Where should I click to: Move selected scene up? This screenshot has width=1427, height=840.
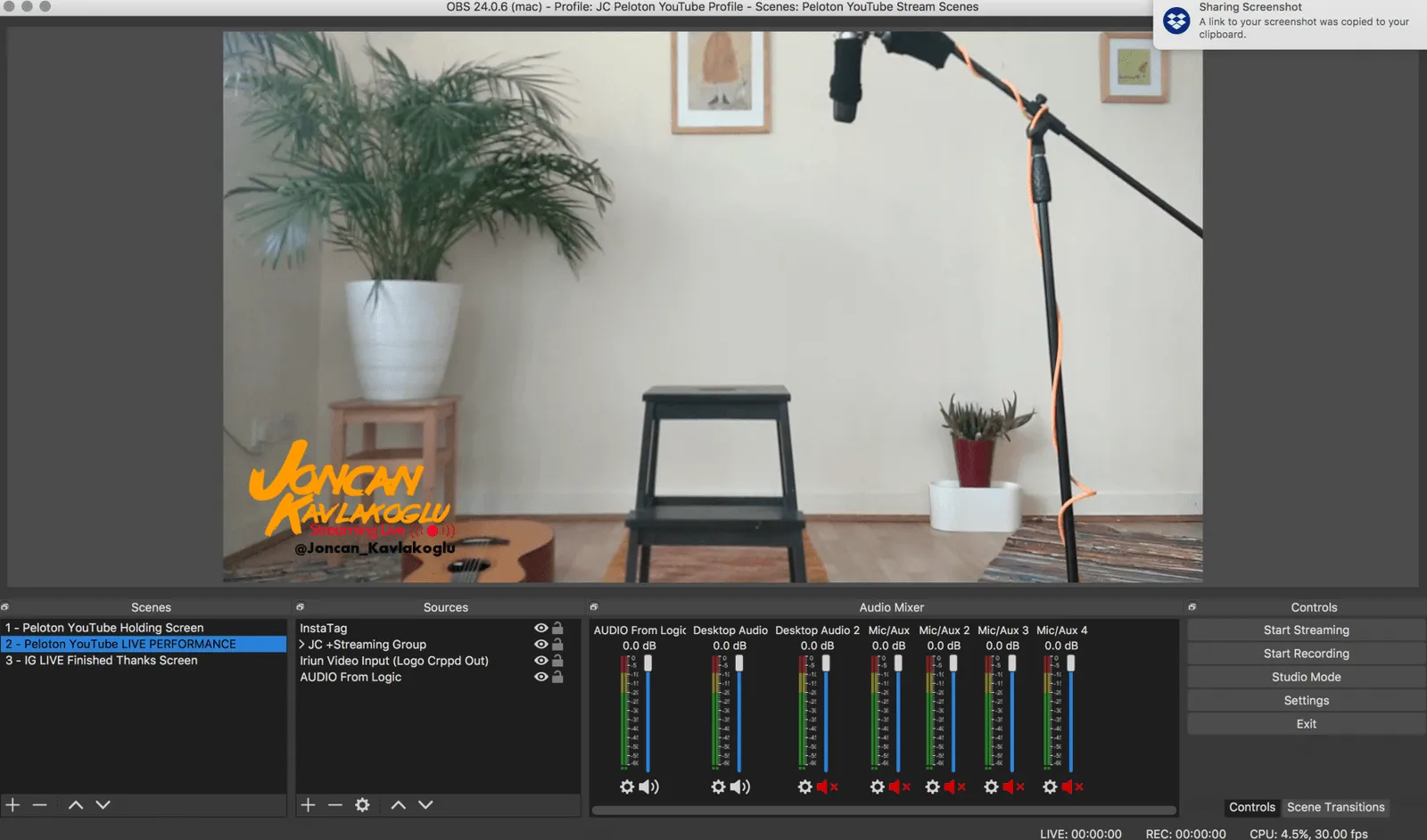76,804
